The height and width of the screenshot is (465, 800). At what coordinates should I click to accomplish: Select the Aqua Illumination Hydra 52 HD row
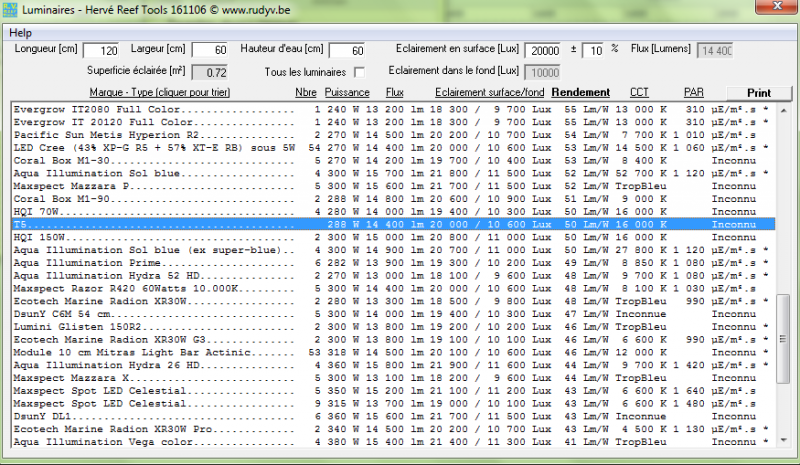coord(393,275)
